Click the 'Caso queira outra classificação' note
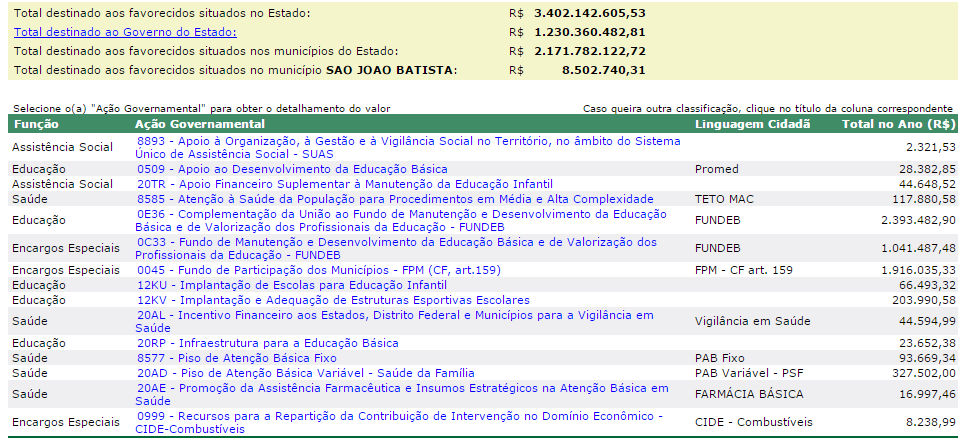This screenshot has width=965, height=446. click(x=767, y=109)
